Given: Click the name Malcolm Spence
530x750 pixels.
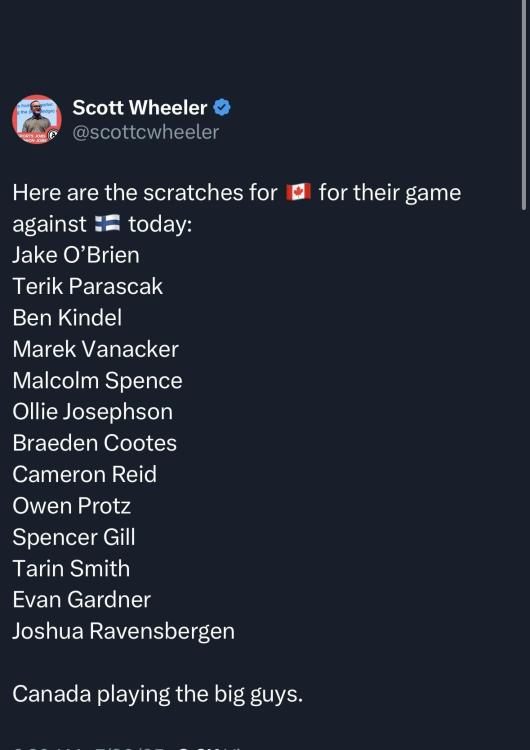Looking at the screenshot, I should coord(98,381).
